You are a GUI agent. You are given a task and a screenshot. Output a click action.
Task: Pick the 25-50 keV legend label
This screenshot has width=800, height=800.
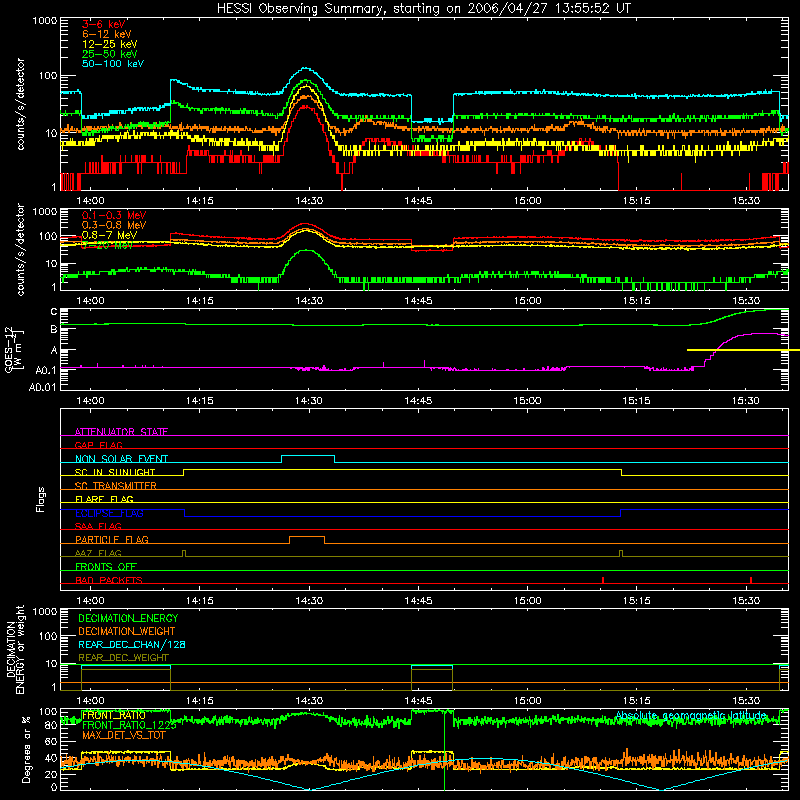[110, 54]
